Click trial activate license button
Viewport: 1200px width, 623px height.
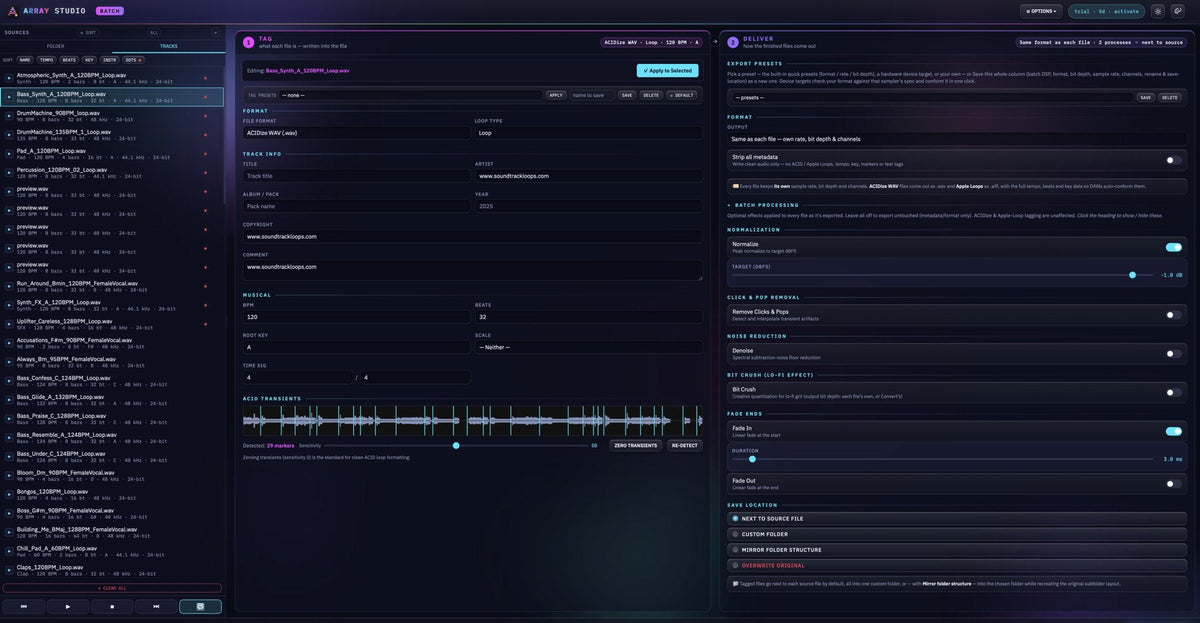(x=1107, y=11)
